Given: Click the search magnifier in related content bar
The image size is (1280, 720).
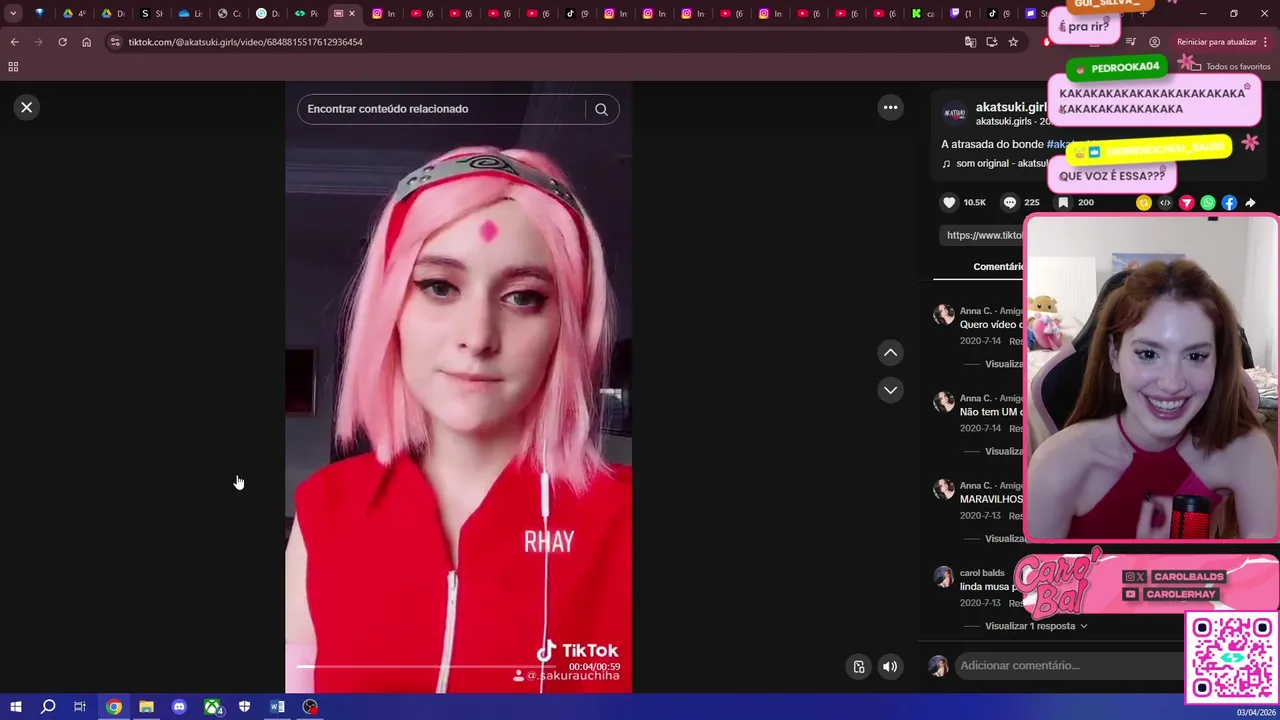Looking at the screenshot, I should (601, 109).
